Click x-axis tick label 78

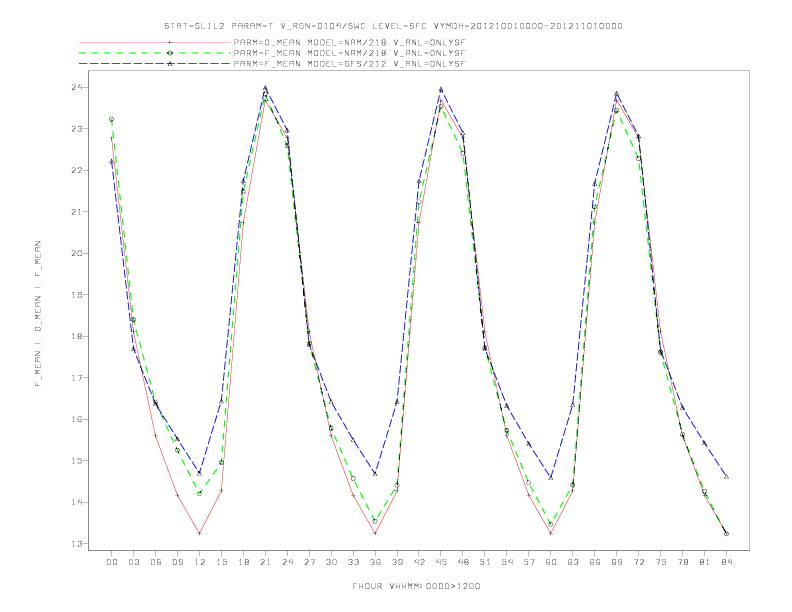coord(683,562)
